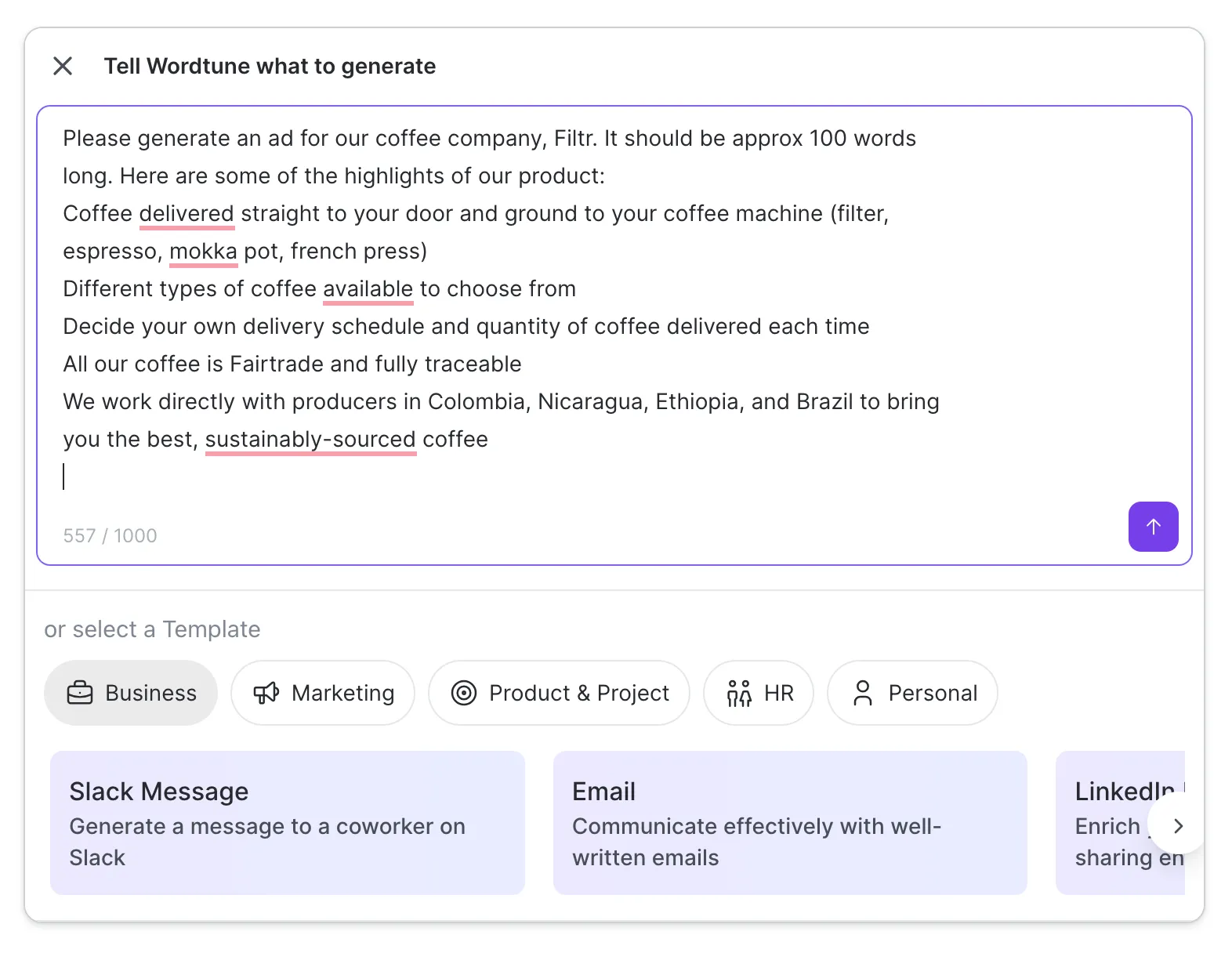Click the people icon in HR
The width and height of the screenshot is (1232, 964).
pyautogui.click(x=739, y=694)
